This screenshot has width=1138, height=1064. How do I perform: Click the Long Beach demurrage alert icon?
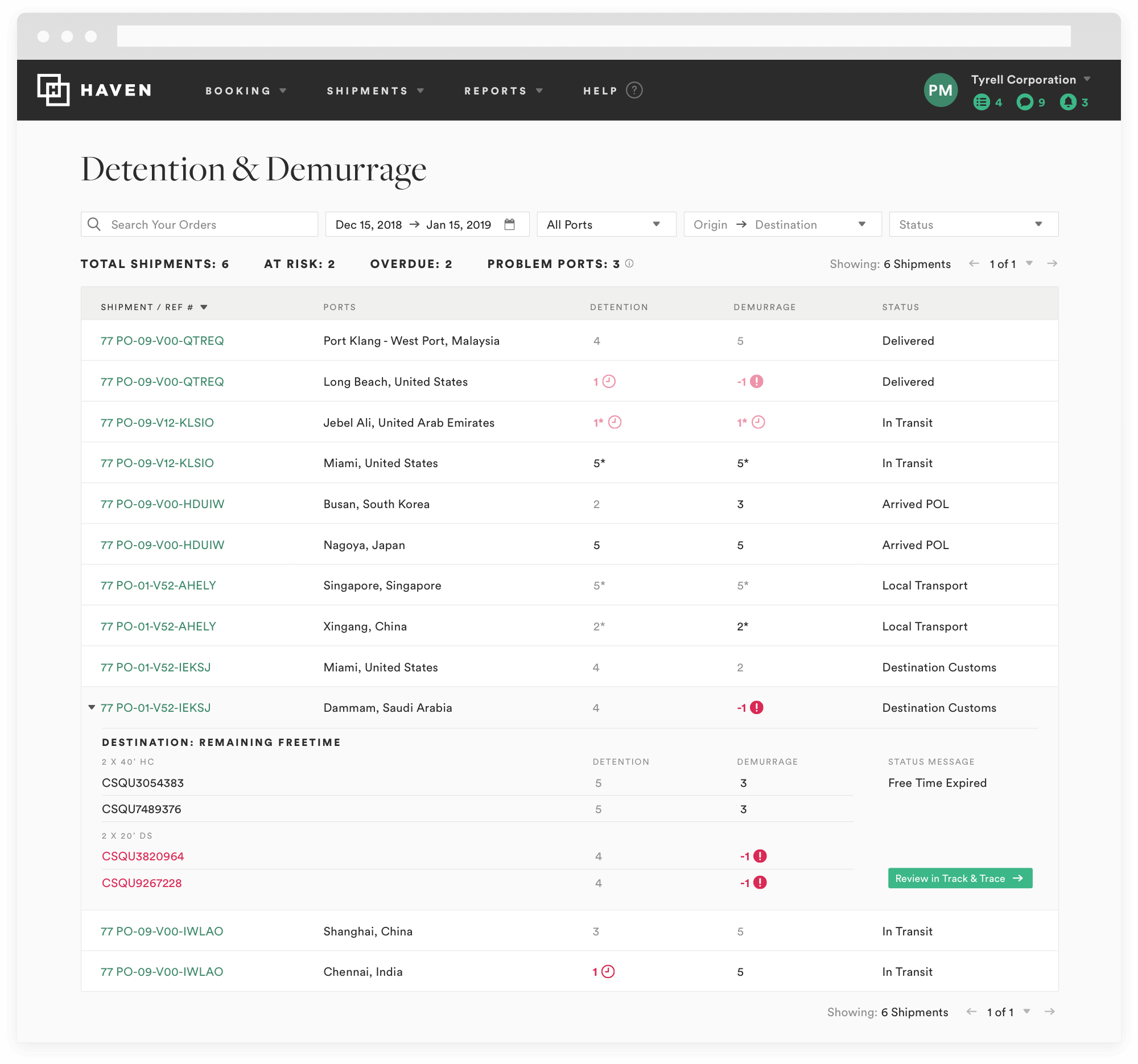pyautogui.click(x=757, y=382)
